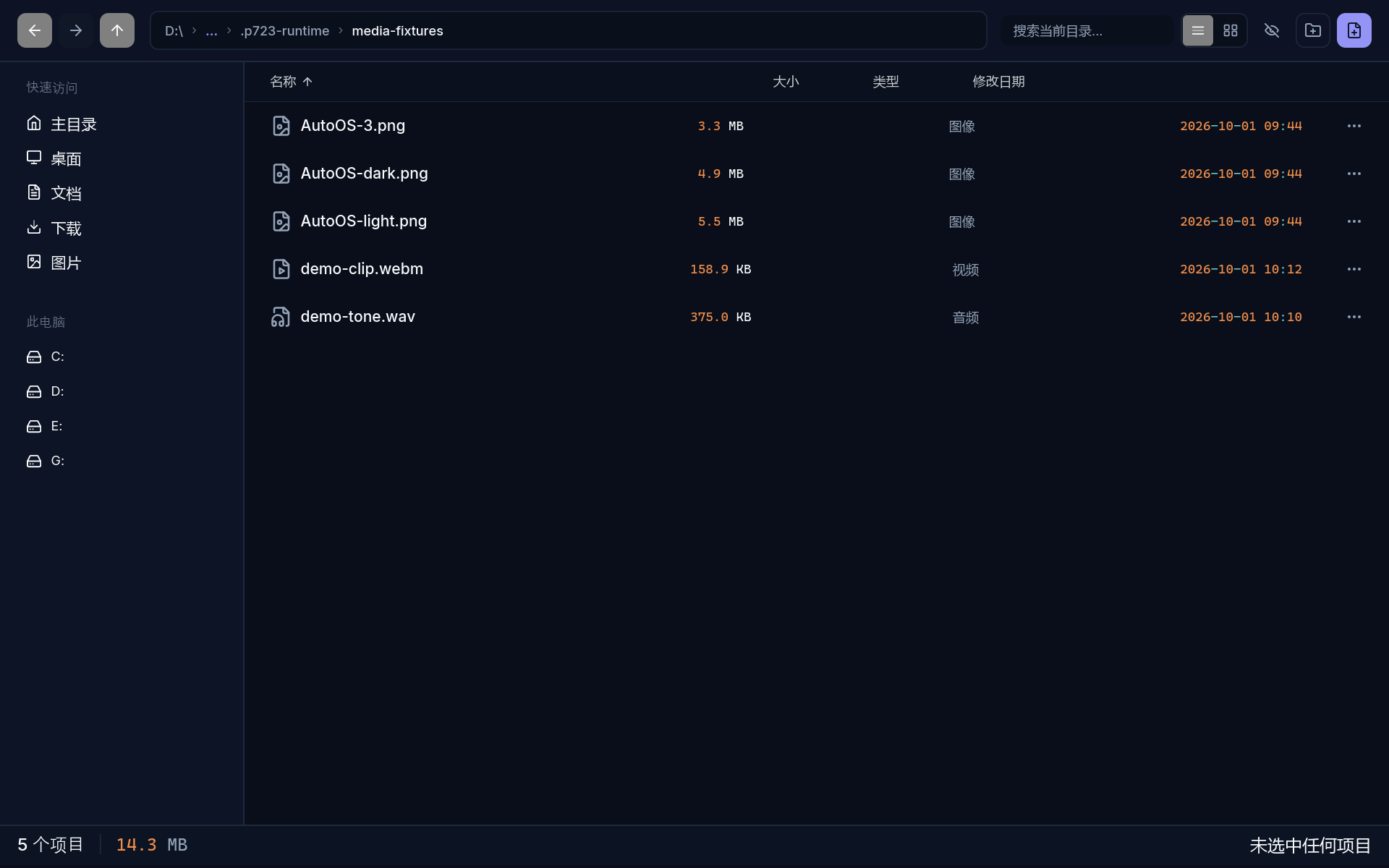The width and height of the screenshot is (1389, 868).
Task: Open 图片 in quick access
Action: (x=122, y=263)
